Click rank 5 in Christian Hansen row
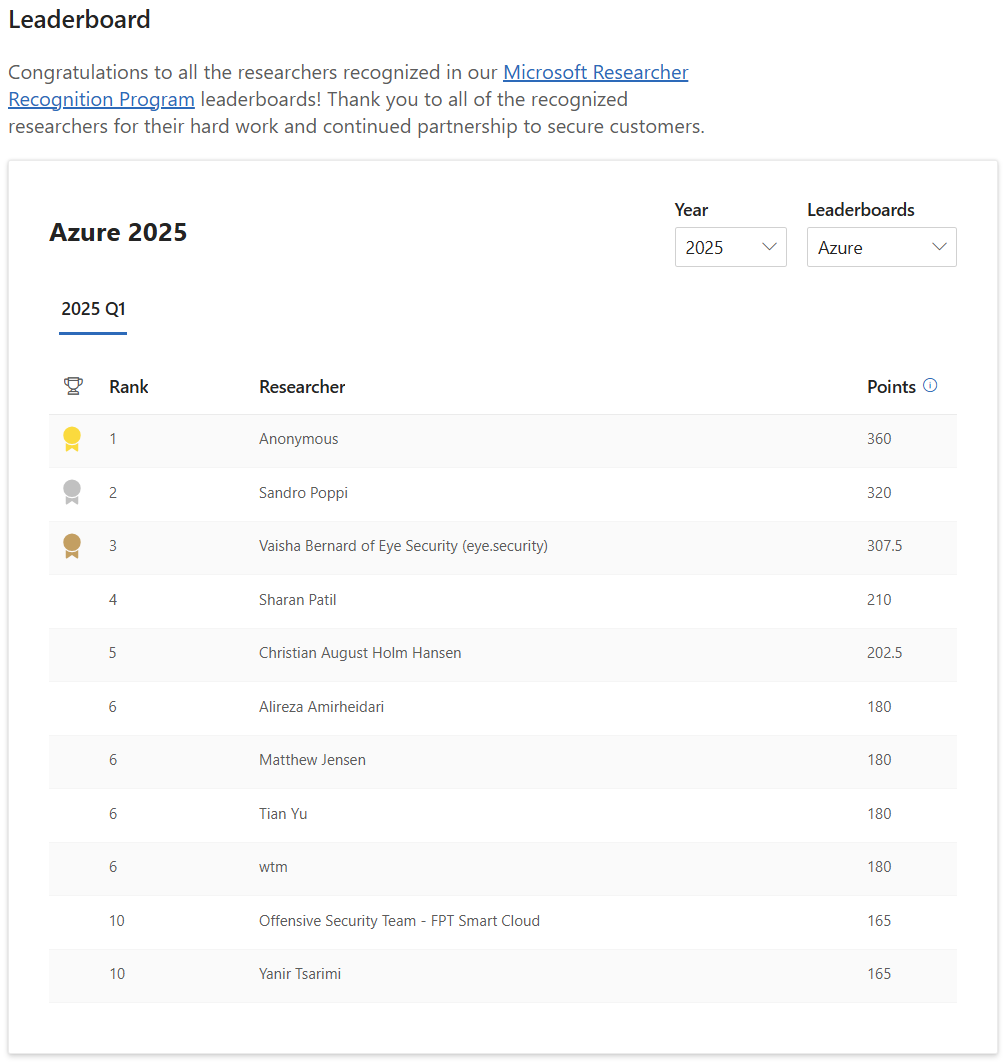 point(113,653)
